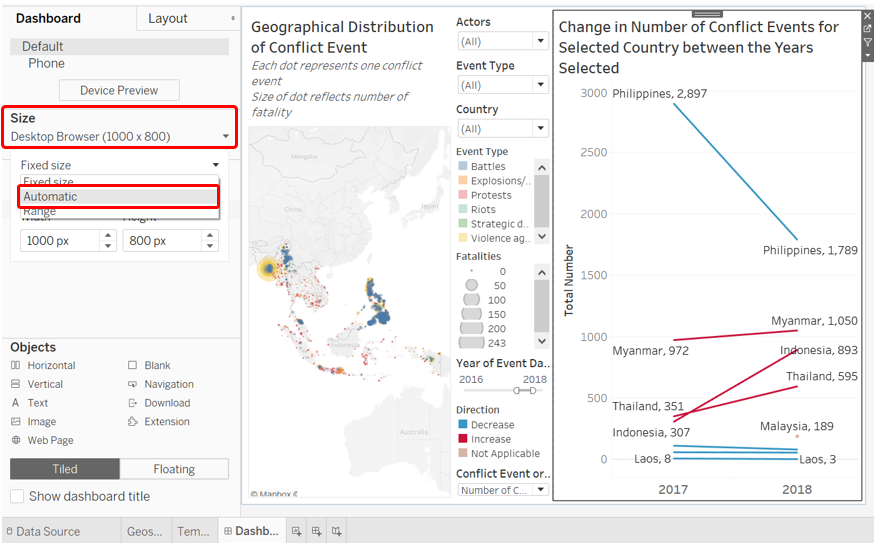Select the Web Page object

pos(50,441)
